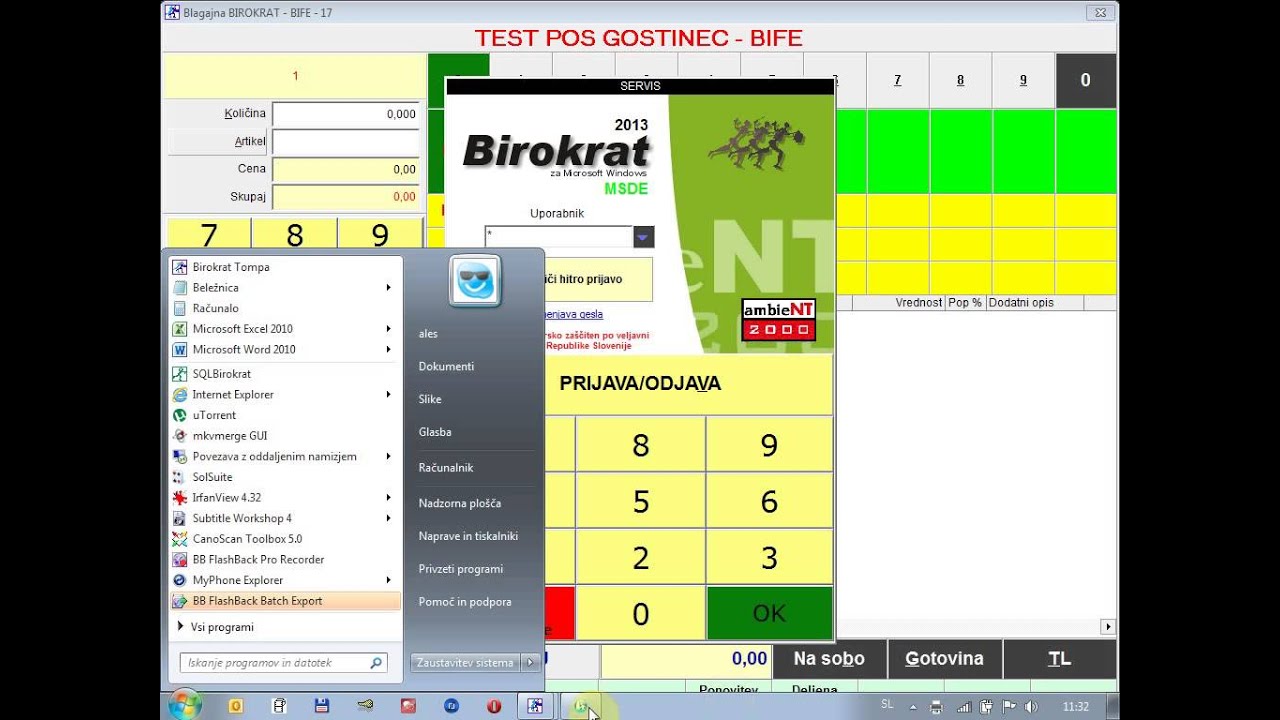Viewport: 1280px width, 720px height.
Task: Click the Zaustavitev sistema shutdown button
Action: 466,662
